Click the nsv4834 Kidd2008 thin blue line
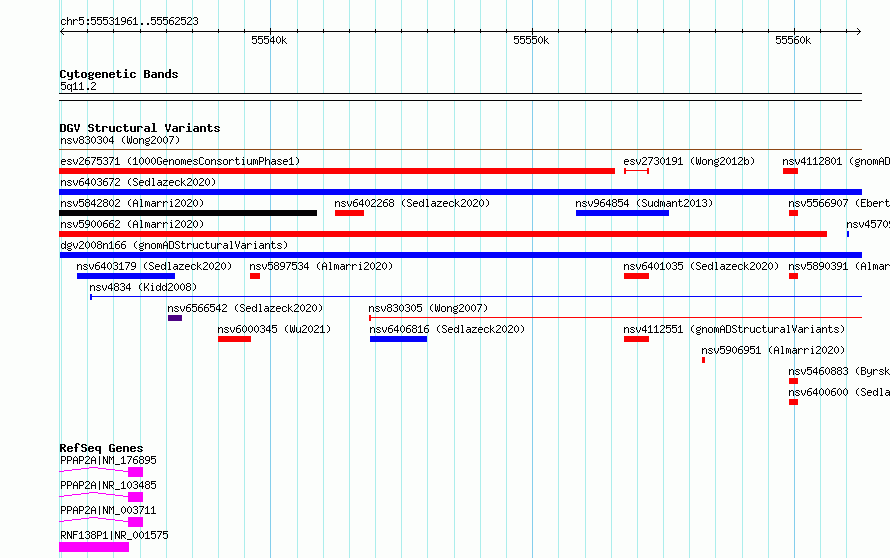 [476, 296]
